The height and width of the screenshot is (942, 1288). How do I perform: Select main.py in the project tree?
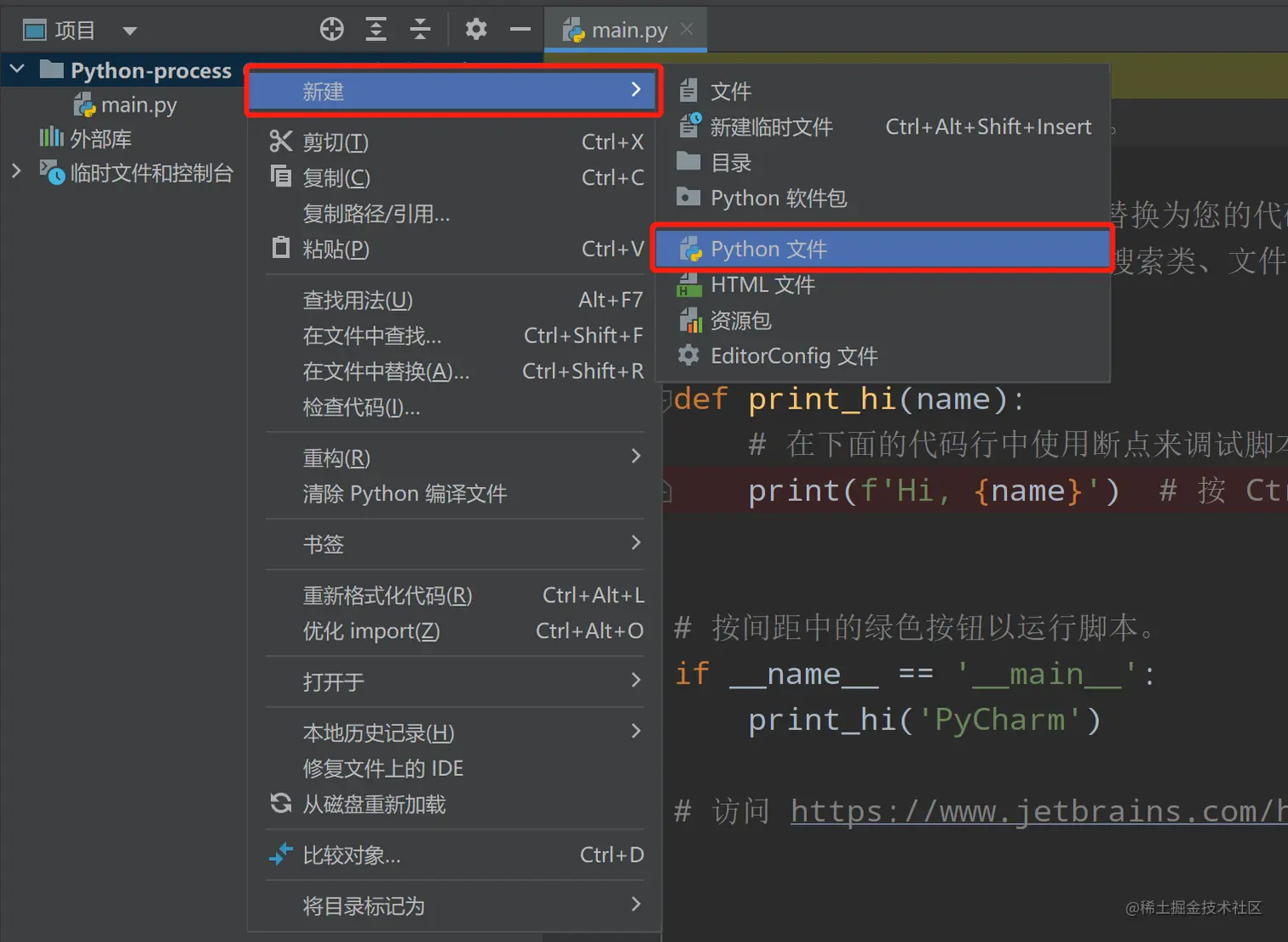point(139,105)
